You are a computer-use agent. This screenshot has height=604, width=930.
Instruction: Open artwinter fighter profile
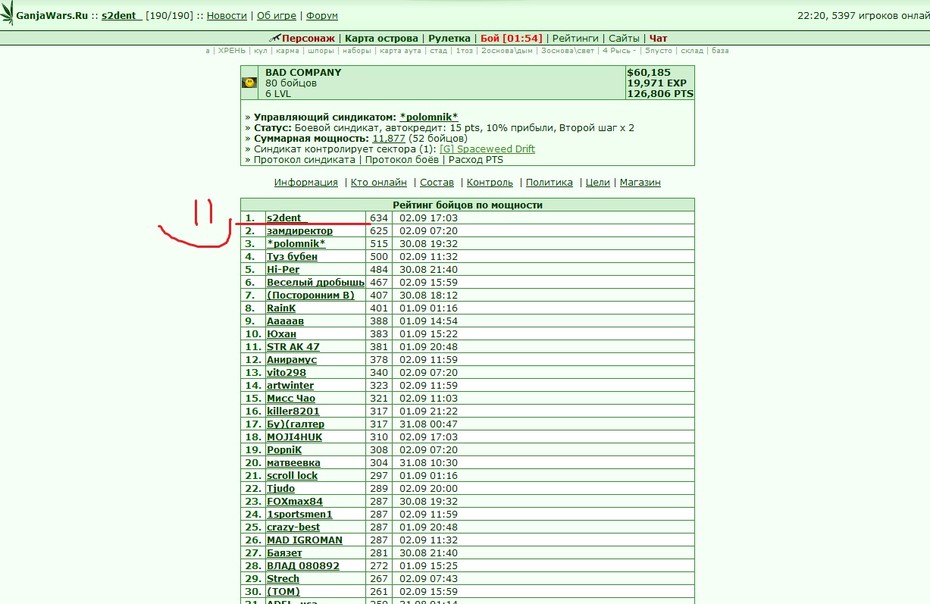click(290, 386)
